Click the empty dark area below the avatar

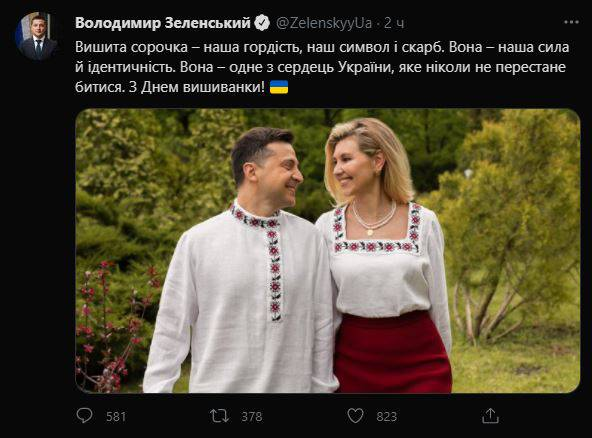pos(37,227)
